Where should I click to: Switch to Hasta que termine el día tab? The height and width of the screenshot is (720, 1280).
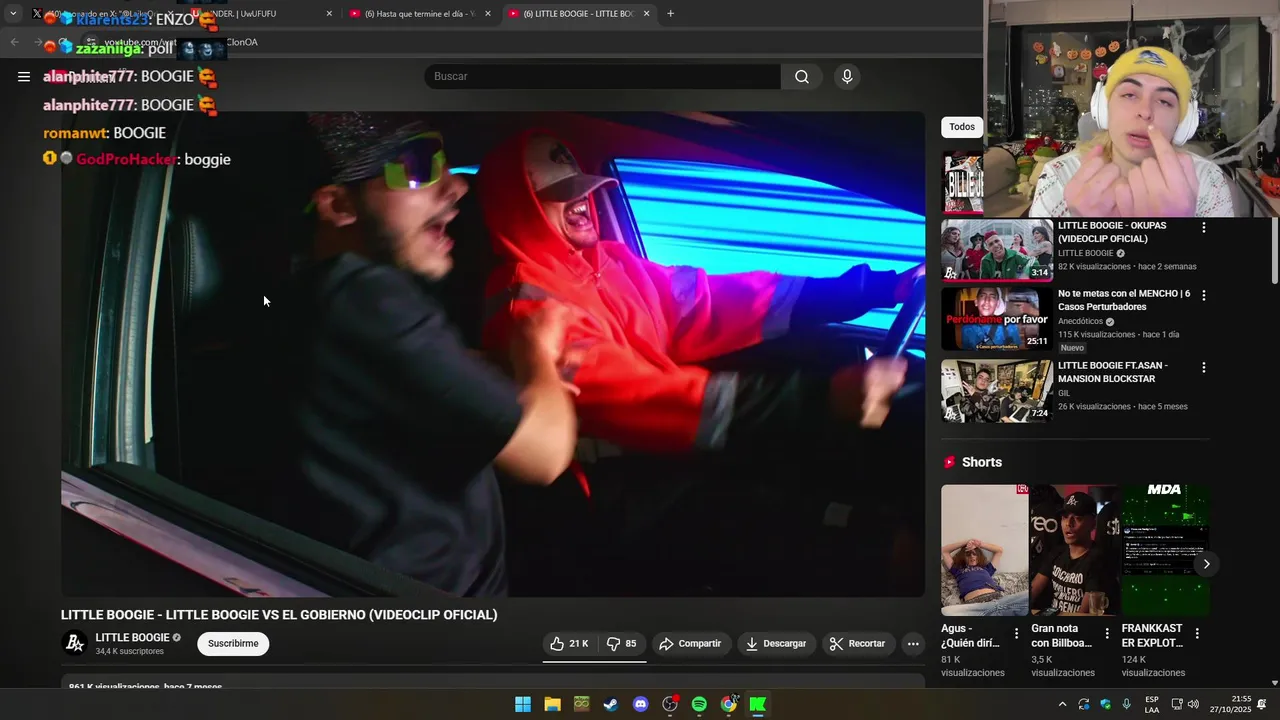(x=420, y=14)
